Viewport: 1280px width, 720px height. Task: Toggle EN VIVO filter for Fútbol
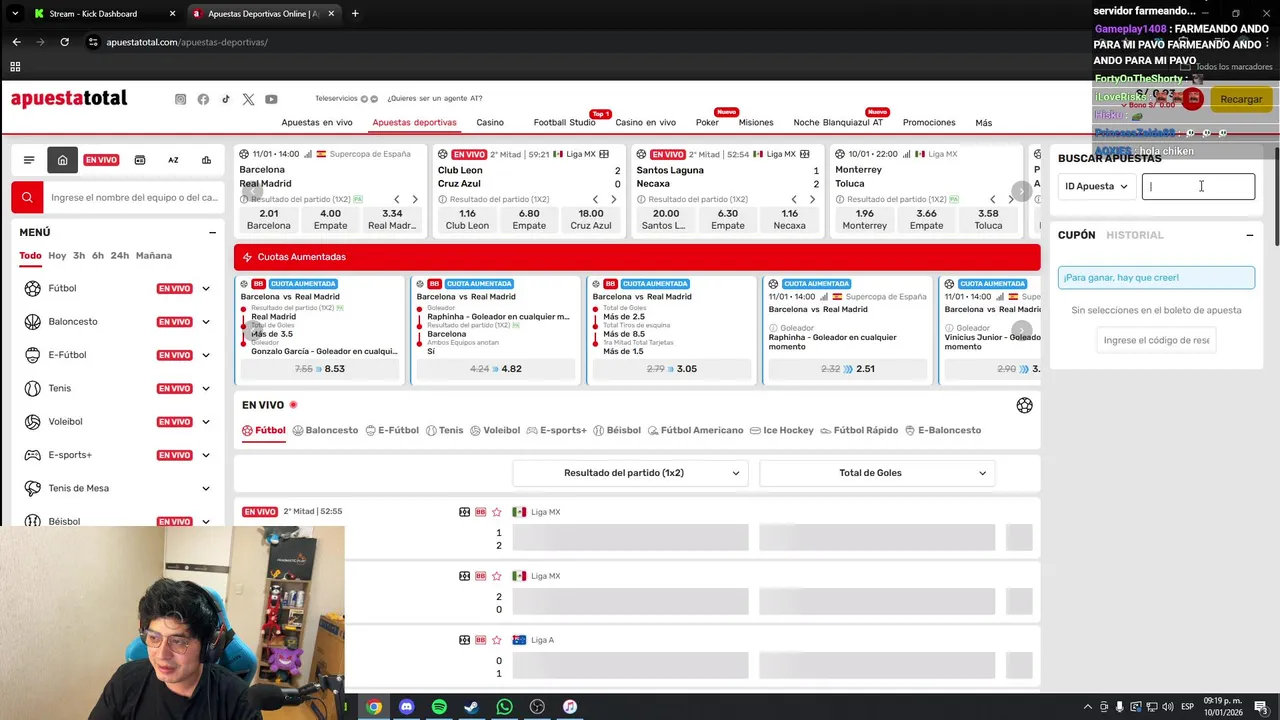coord(174,289)
